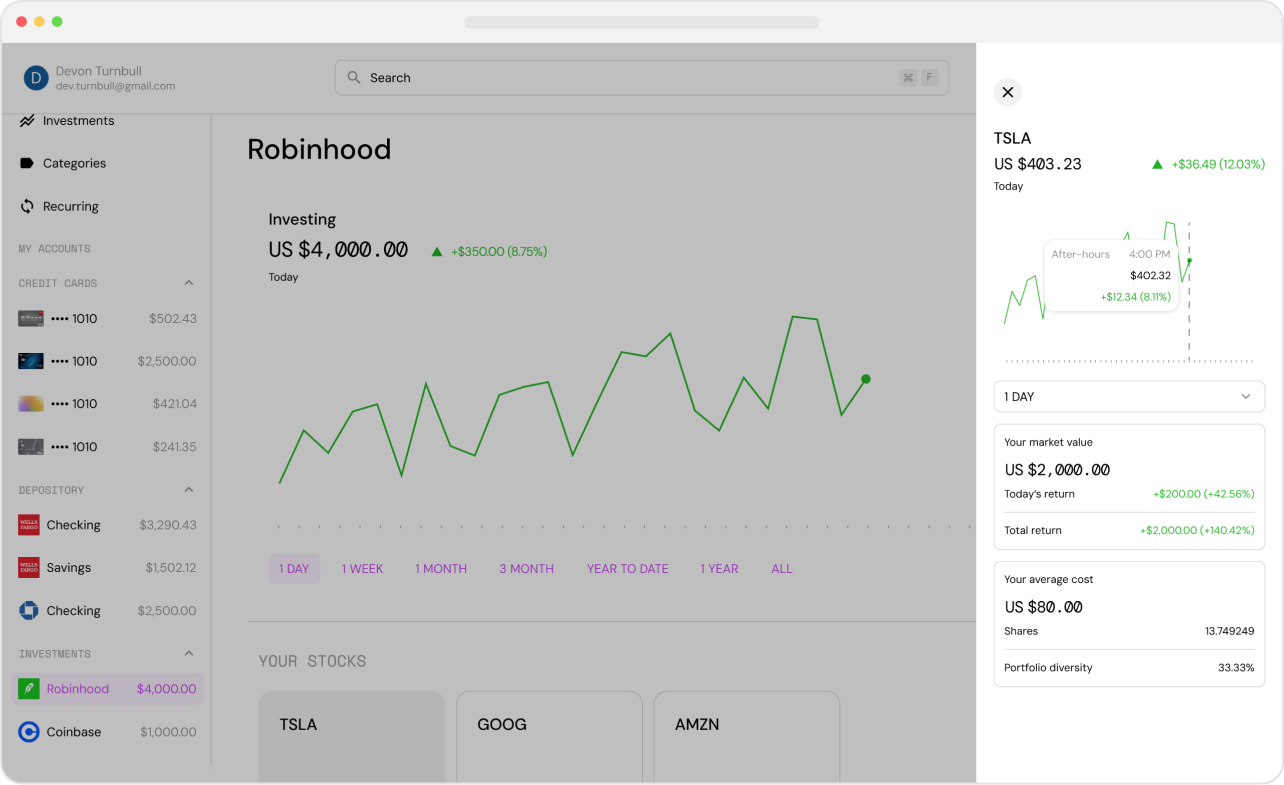Collapse the Credit Cards section
Viewport: 1284px width, 785px height.
189,283
